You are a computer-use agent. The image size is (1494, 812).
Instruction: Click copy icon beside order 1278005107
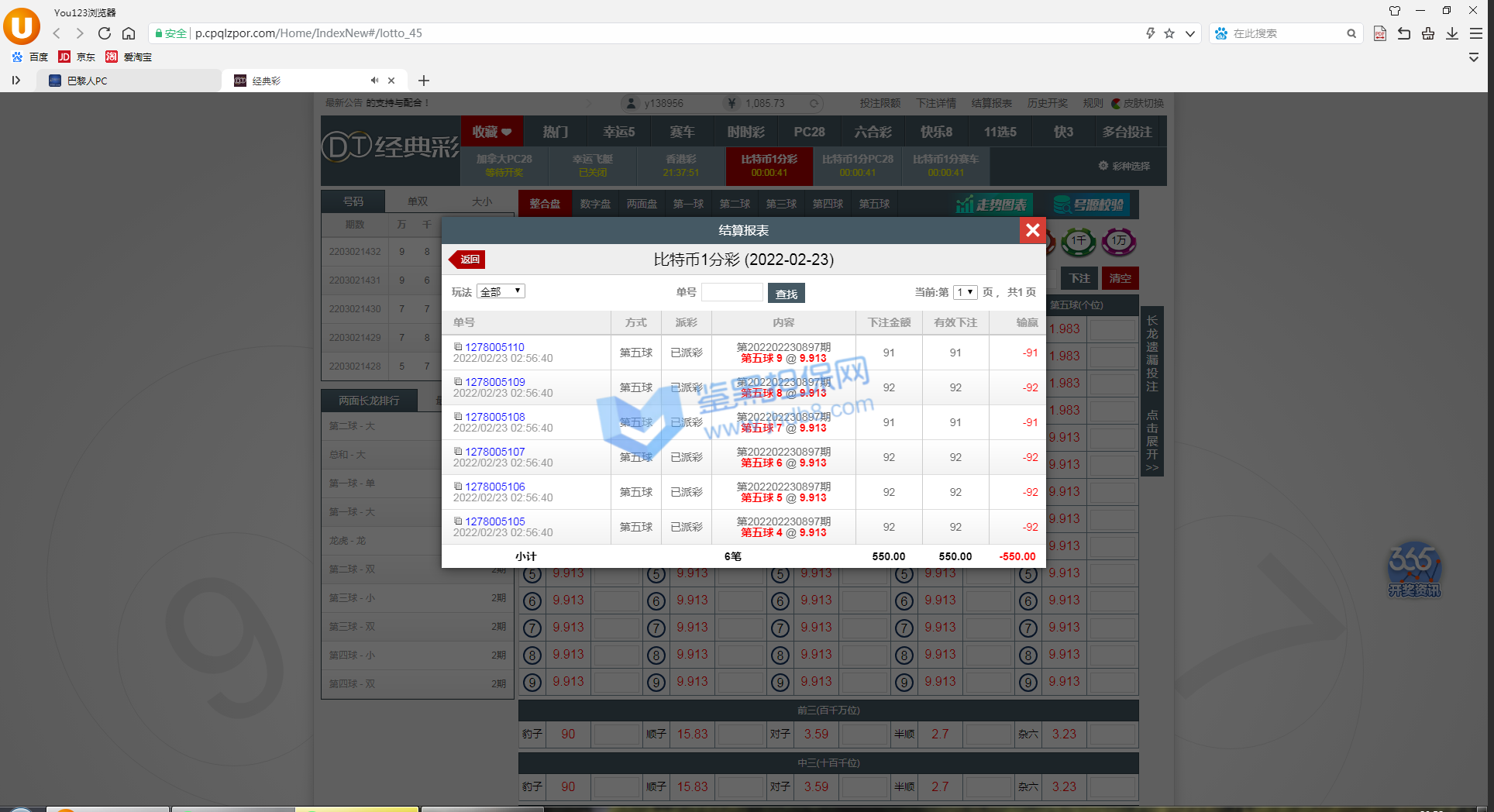458,451
